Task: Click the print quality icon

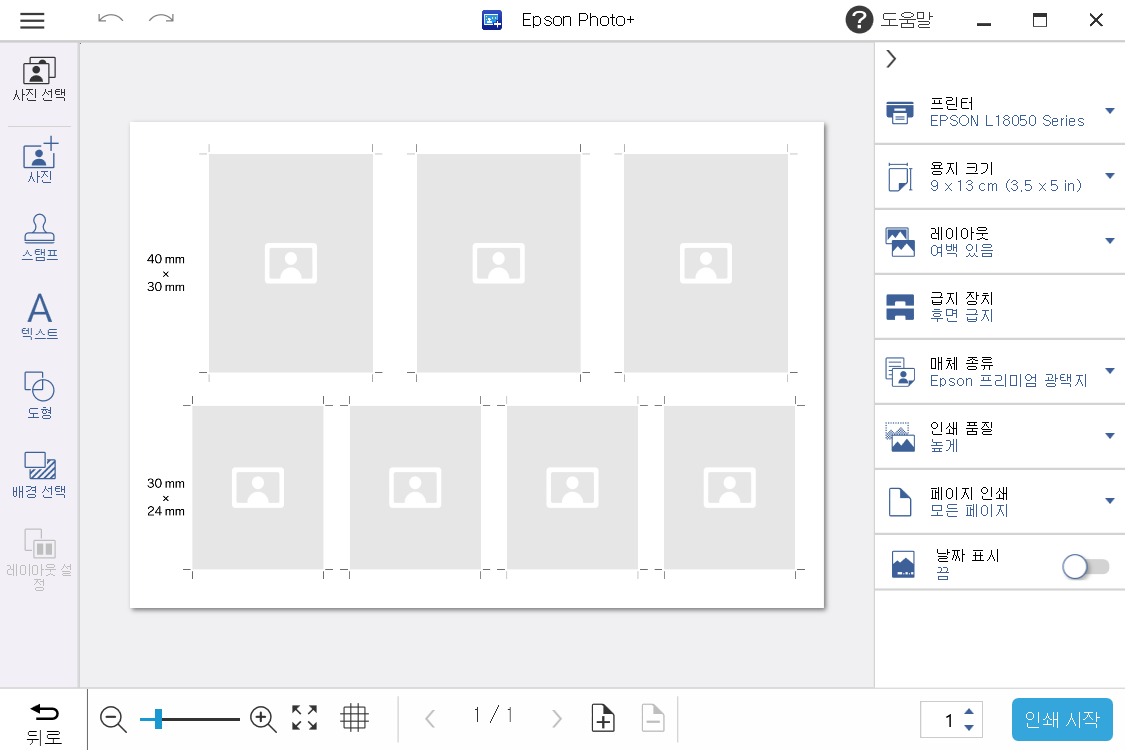Action: pyautogui.click(x=900, y=437)
